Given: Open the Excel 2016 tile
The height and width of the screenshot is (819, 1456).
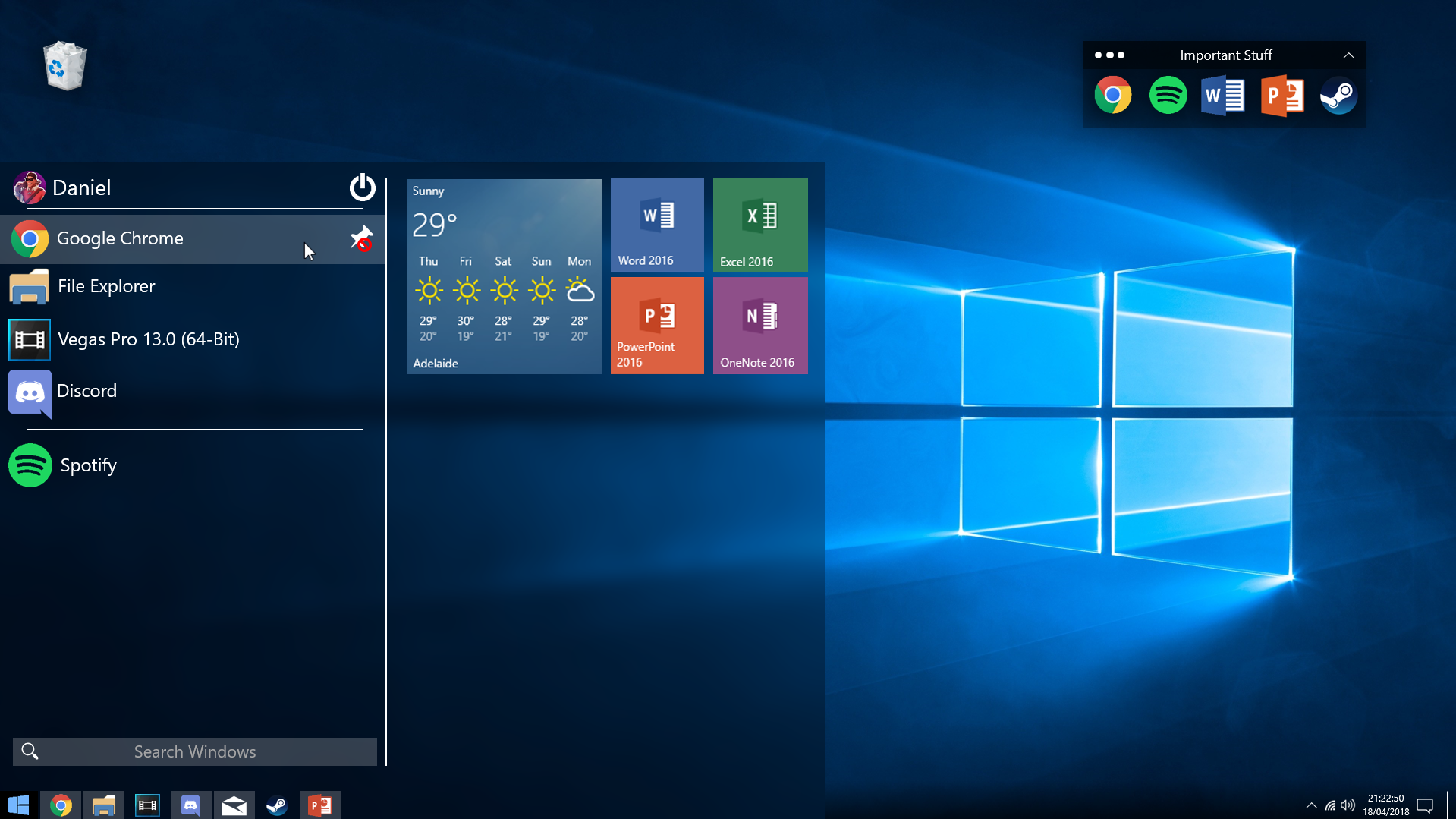Looking at the screenshot, I should click(x=759, y=225).
